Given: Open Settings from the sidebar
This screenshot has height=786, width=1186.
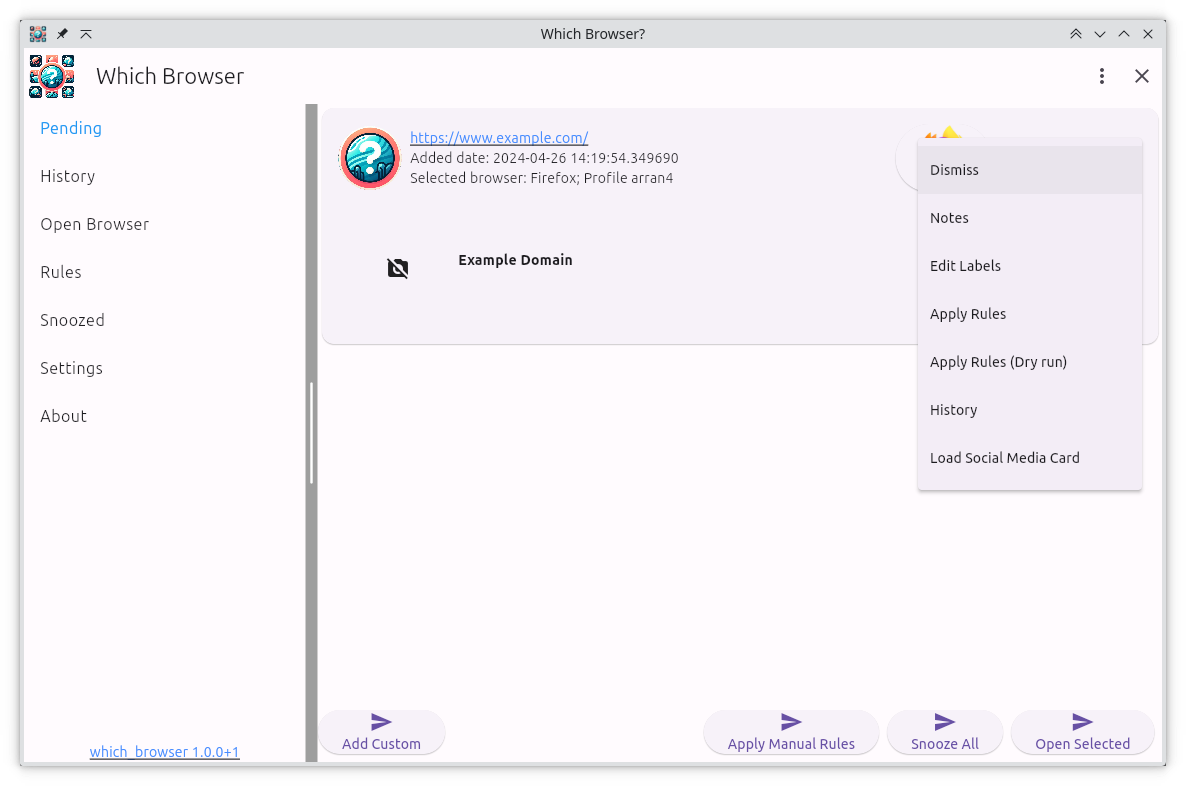Looking at the screenshot, I should pos(72,368).
